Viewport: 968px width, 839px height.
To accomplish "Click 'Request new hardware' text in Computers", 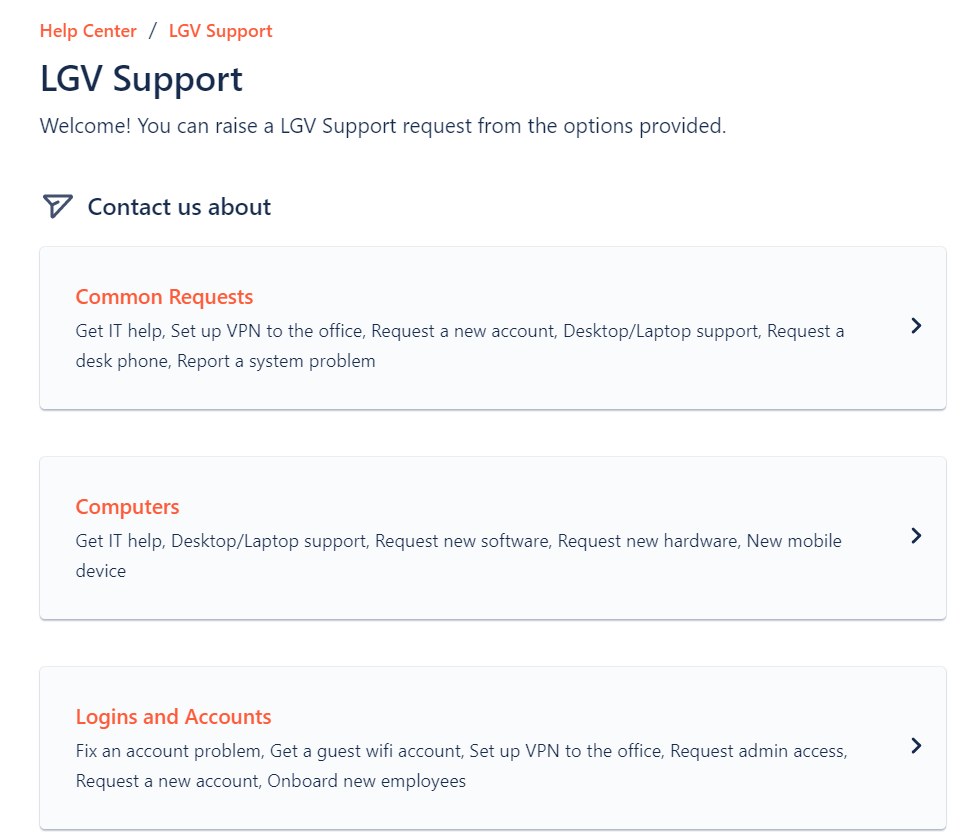I will pyautogui.click(x=648, y=541).
